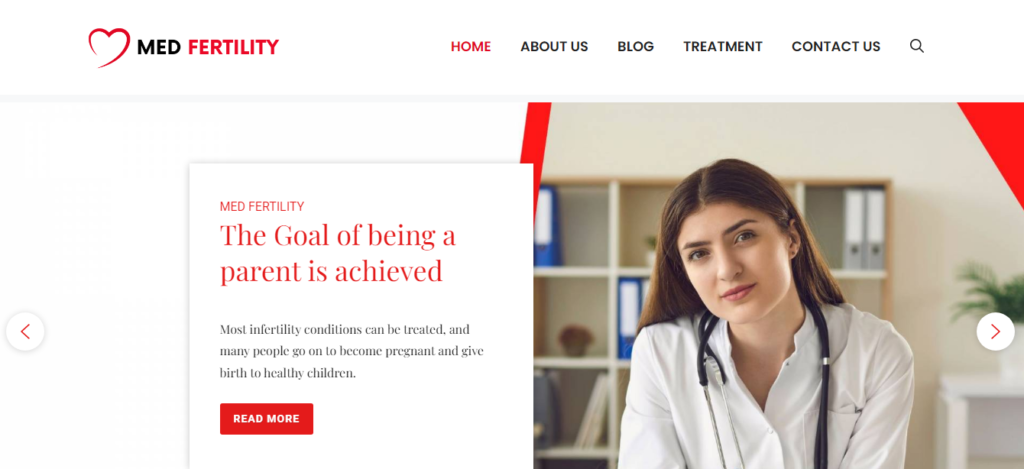Click the red heart logo icon
Image resolution: width=1024 pixels, height=469 pixels.
point(109,48)
